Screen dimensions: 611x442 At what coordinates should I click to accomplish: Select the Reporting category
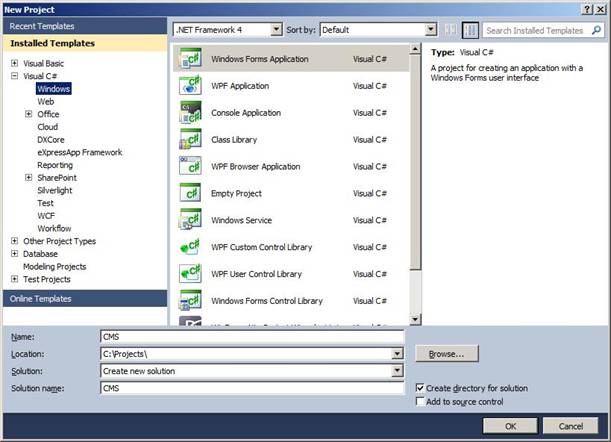click(55, 165)
